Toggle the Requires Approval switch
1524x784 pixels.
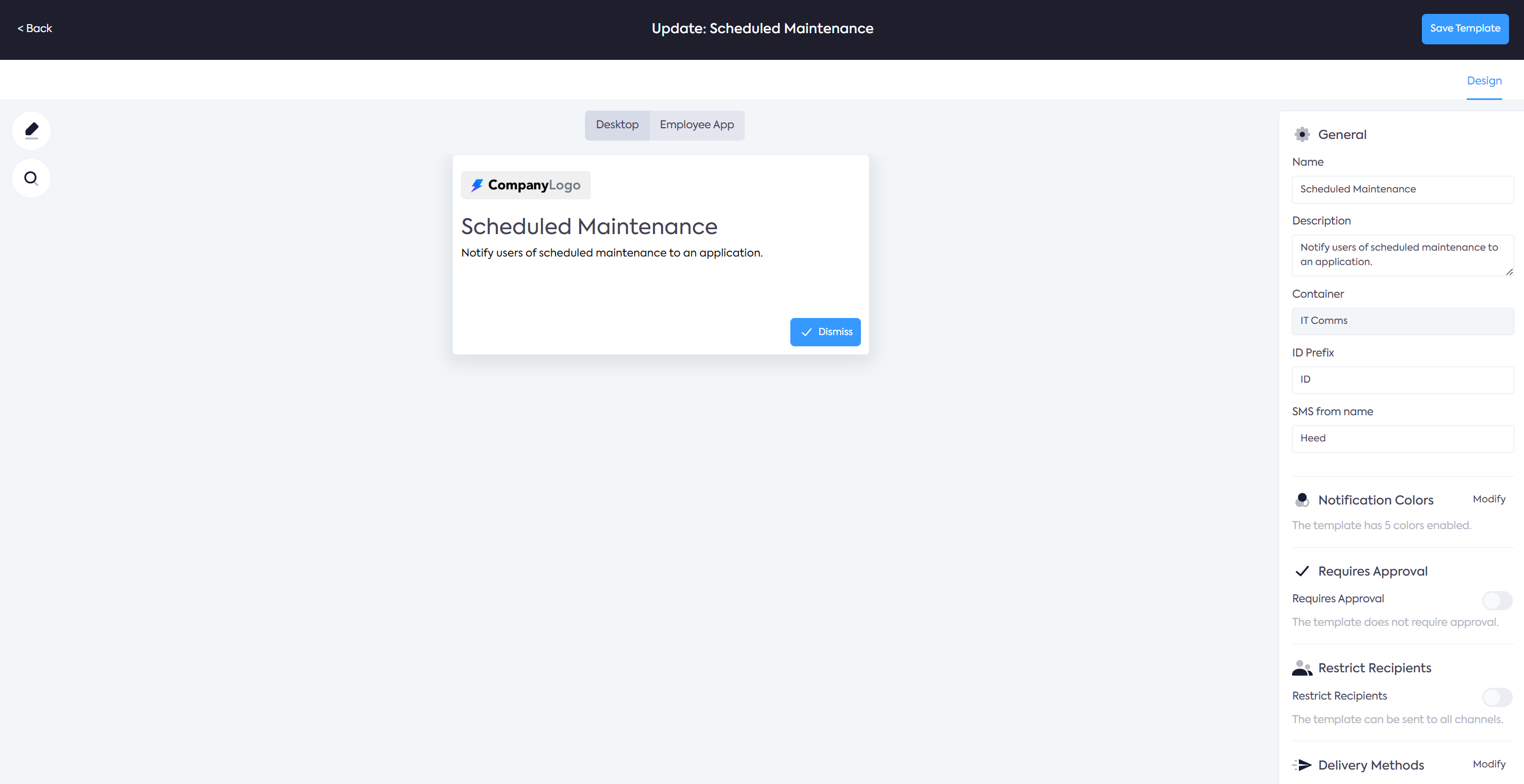tap(1497, 600)
